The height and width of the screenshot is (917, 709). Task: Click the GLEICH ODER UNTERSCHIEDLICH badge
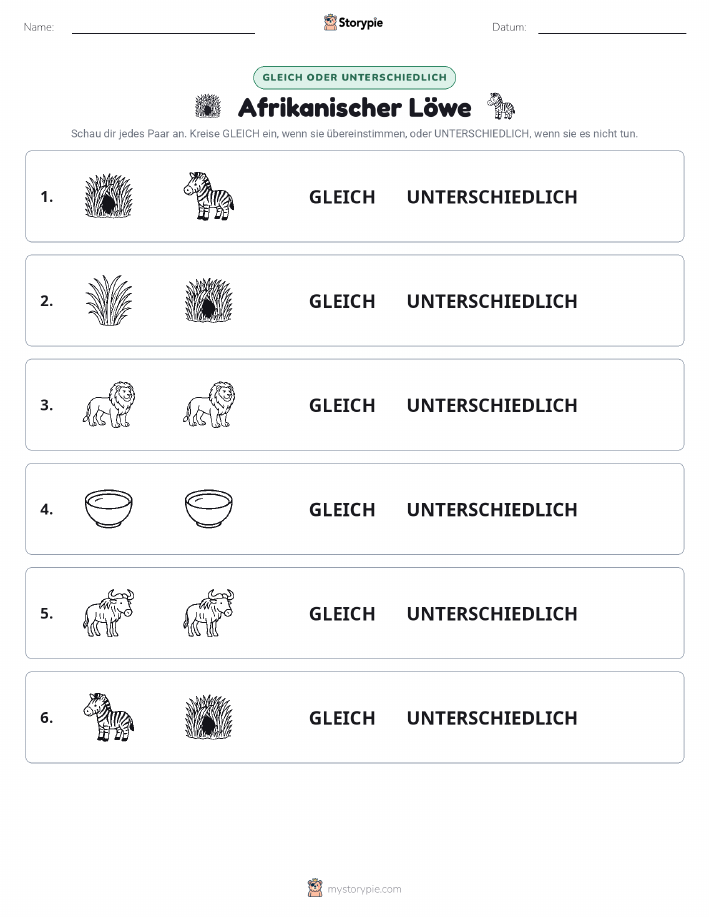pos(354,77)
